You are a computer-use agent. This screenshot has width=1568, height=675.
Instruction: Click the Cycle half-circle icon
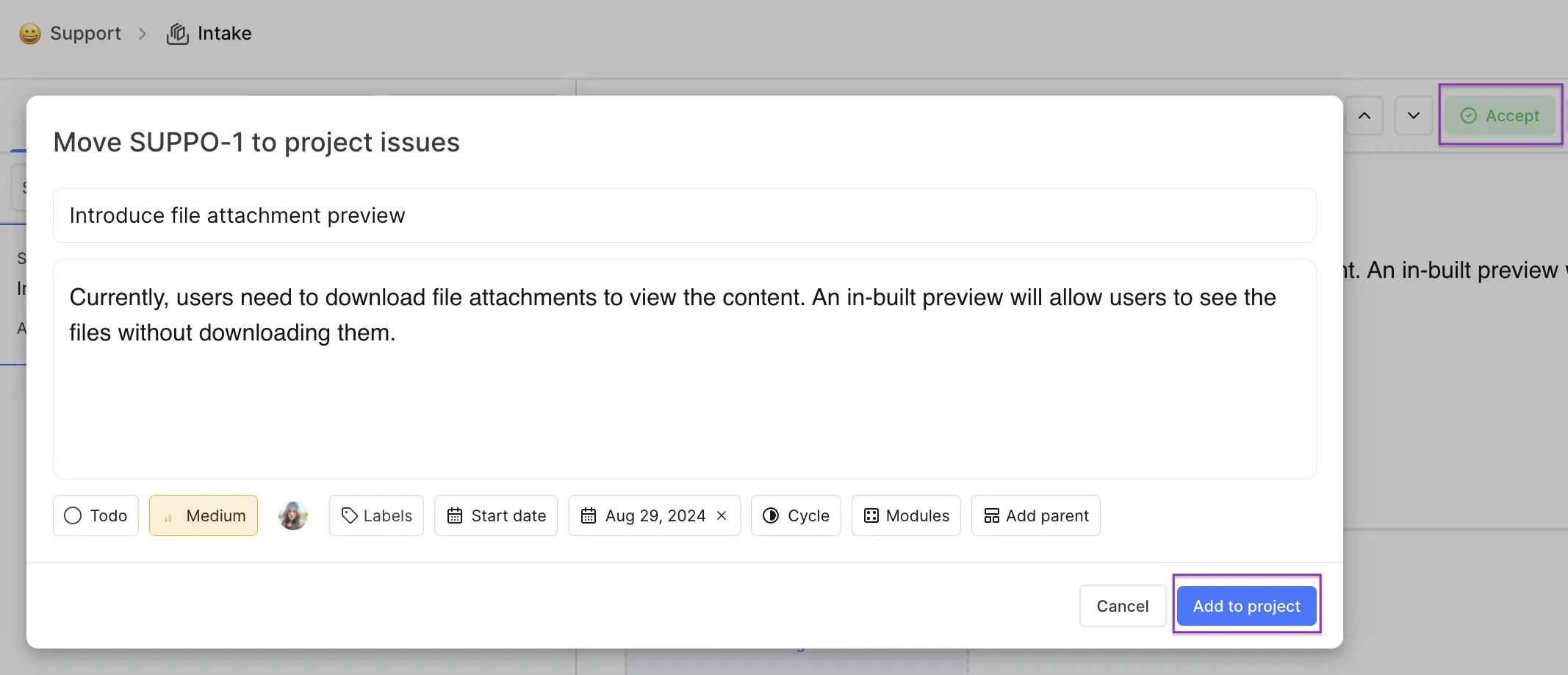tap(771, 515)
